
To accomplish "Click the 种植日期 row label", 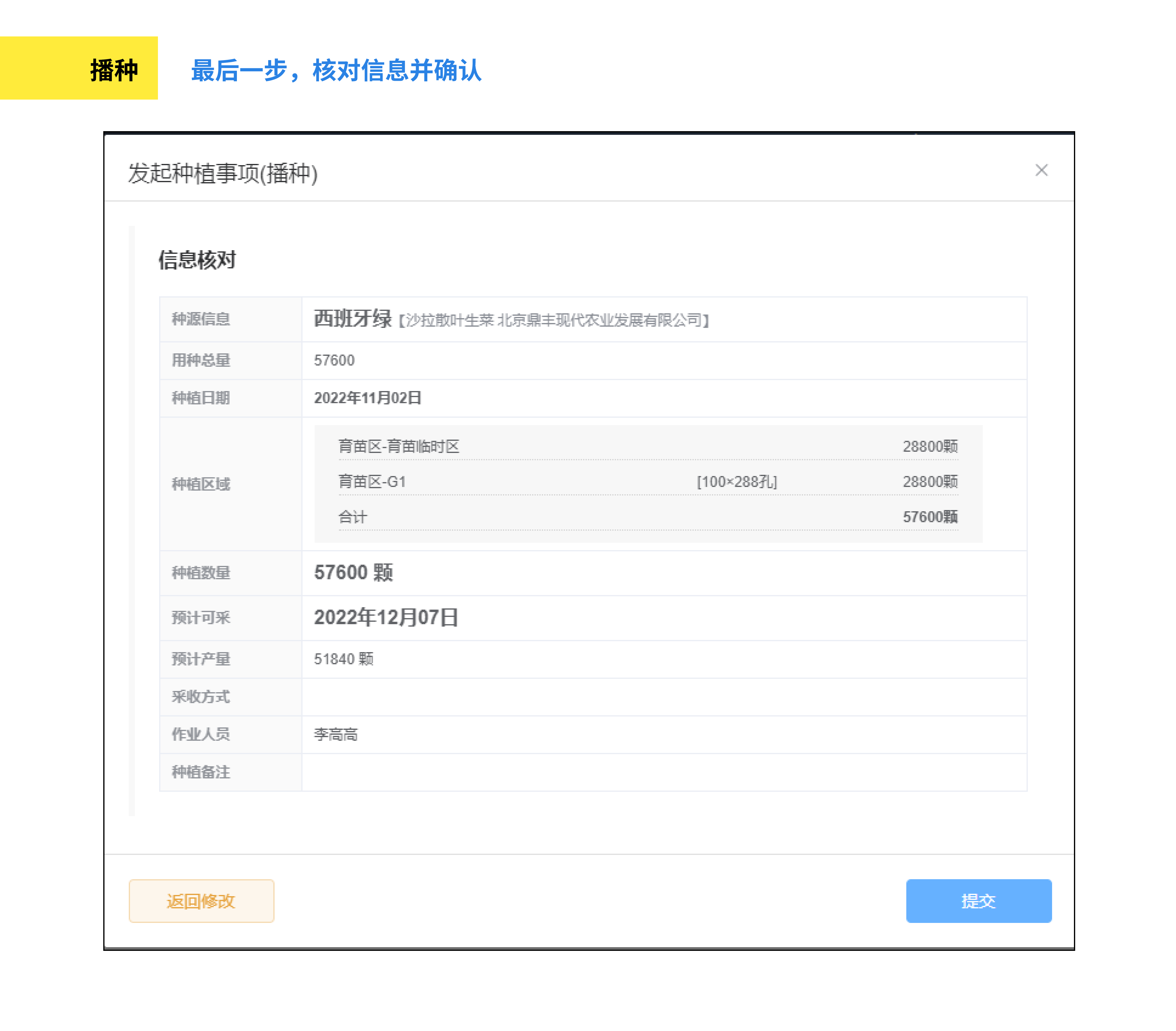I will point(201,398).
